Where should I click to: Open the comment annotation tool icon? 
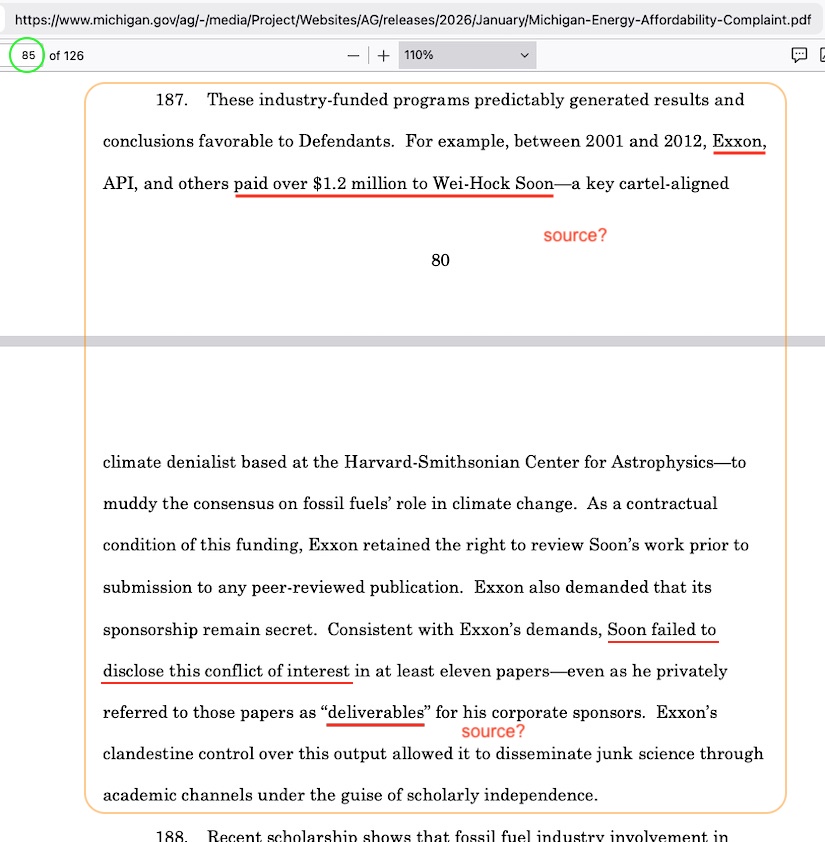799,56
